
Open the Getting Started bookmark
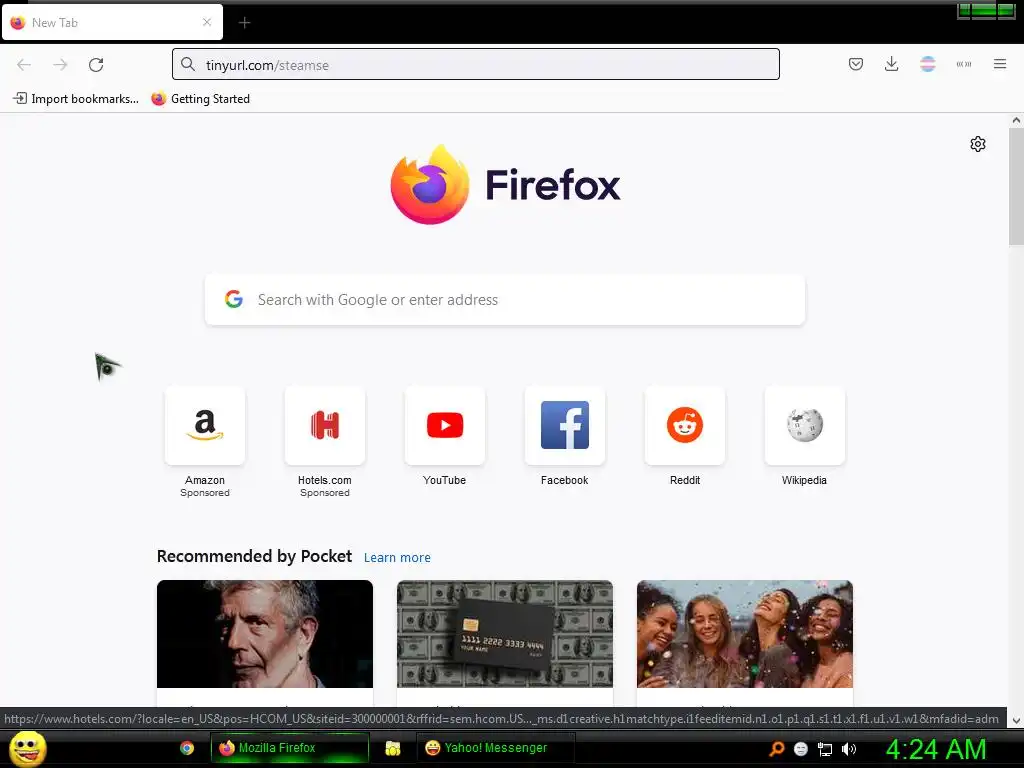(x=201, y=99)
